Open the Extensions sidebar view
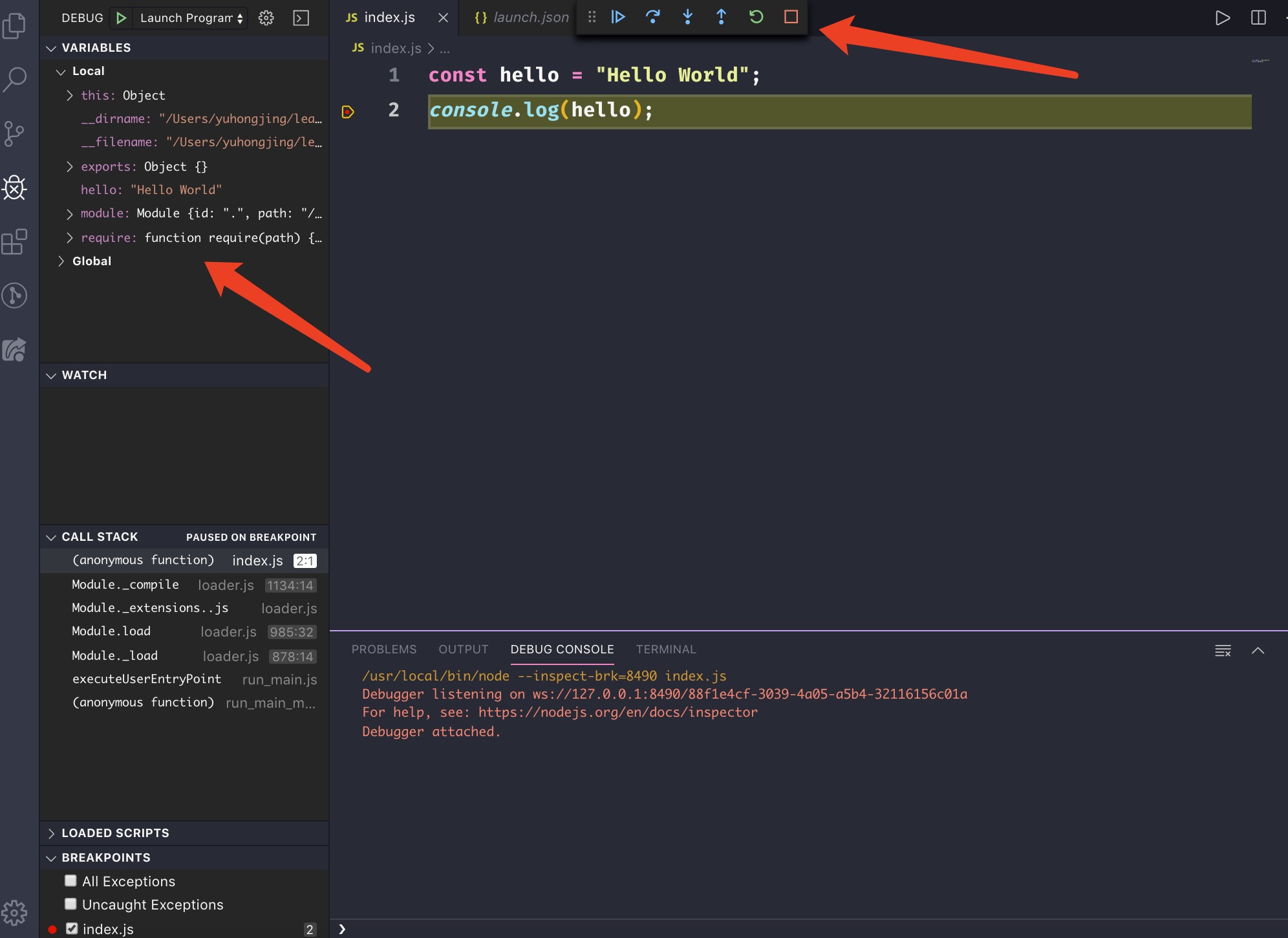The width and height of the screenshot is (1288, 938). tap(14, 242)
